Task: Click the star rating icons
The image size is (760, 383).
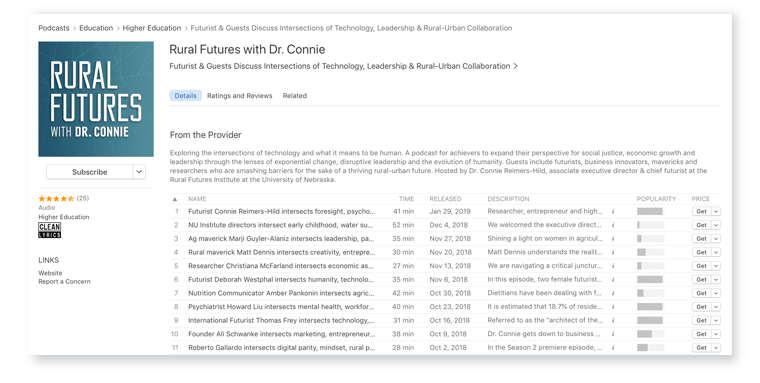Action: click(56, 198)
